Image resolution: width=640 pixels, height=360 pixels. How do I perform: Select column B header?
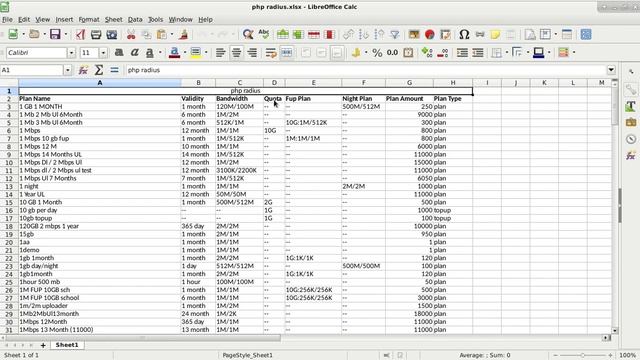(x=198, y=83)
